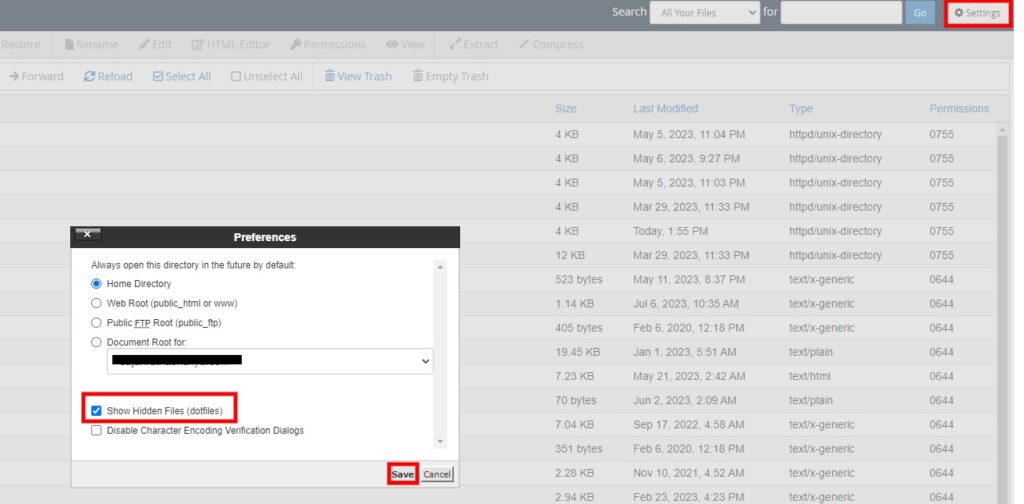Go Forward in directory history
The image size is (1024, 504).
(36, 76)
